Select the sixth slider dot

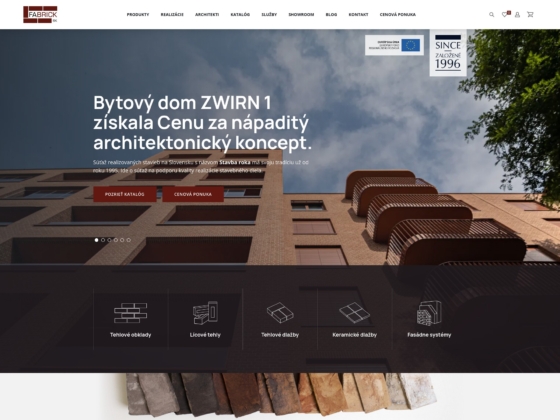pos(129,240)
